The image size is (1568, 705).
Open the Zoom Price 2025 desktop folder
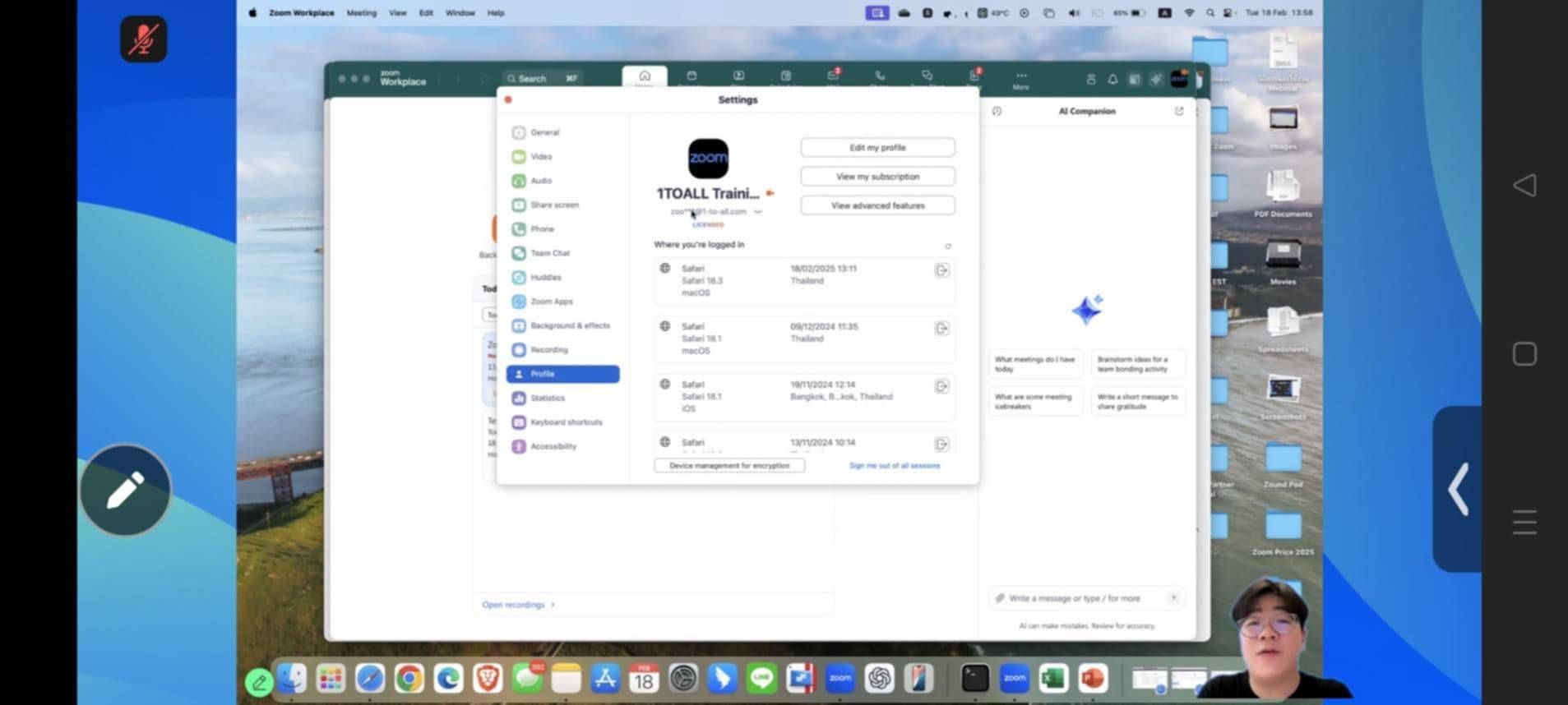click(1283, 532)
